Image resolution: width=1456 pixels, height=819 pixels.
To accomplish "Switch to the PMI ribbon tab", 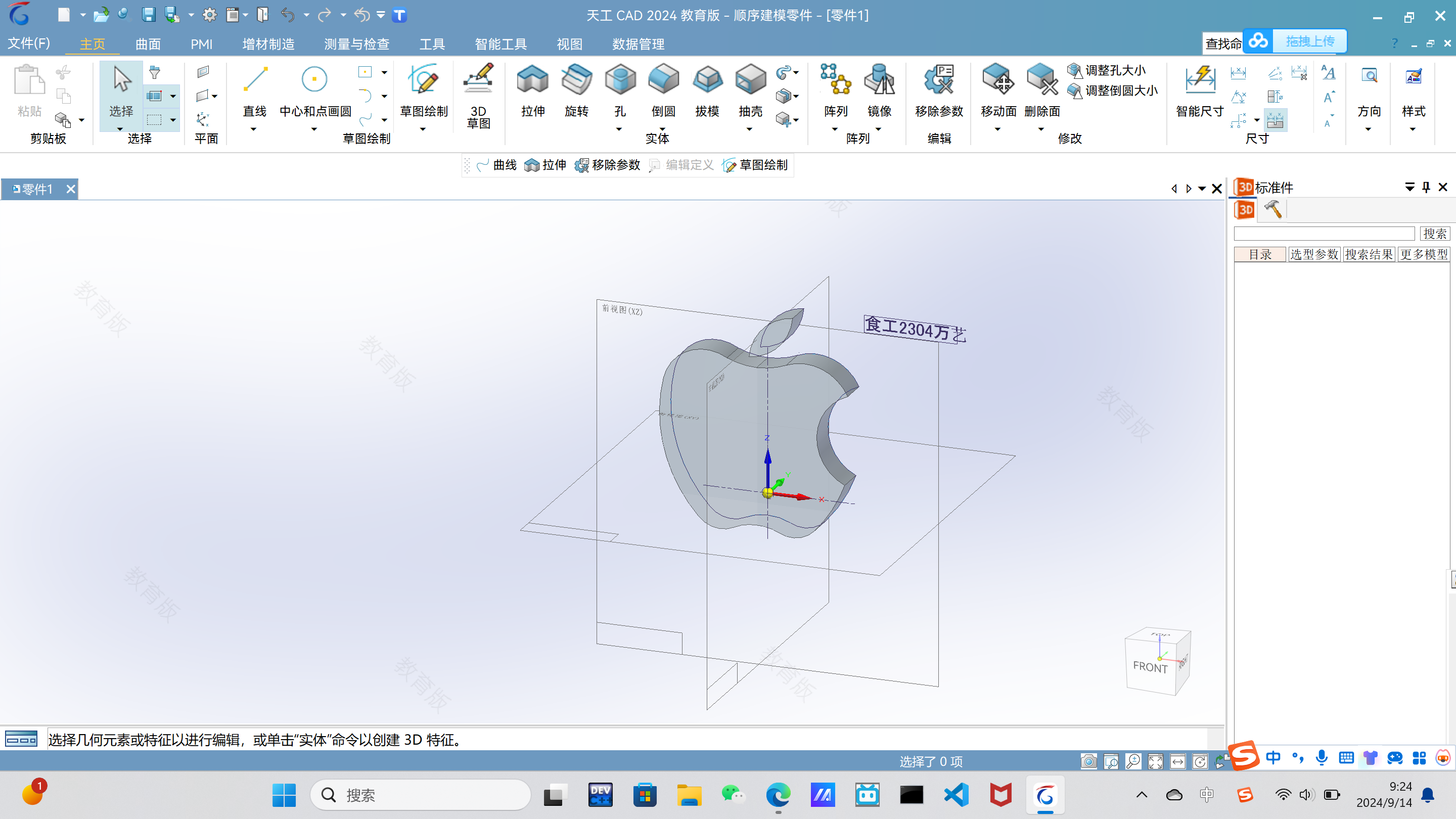I will tap(201, 43).
